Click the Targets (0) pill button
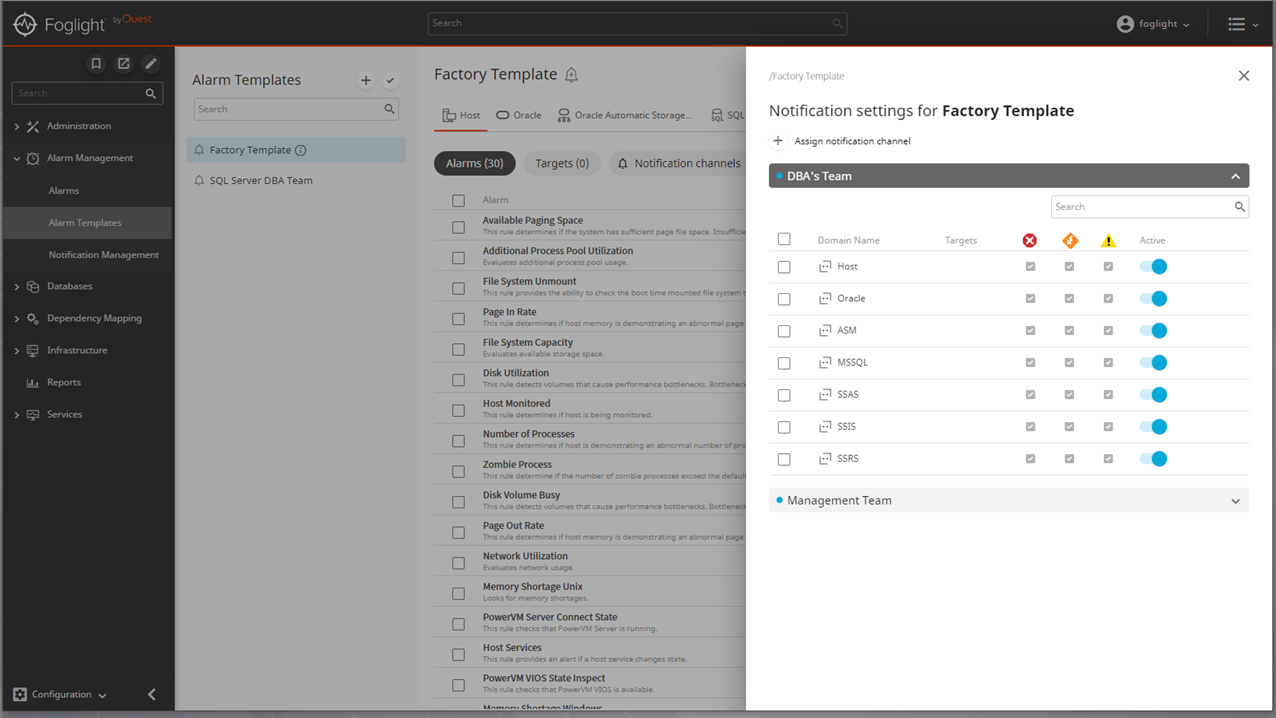 562,163
